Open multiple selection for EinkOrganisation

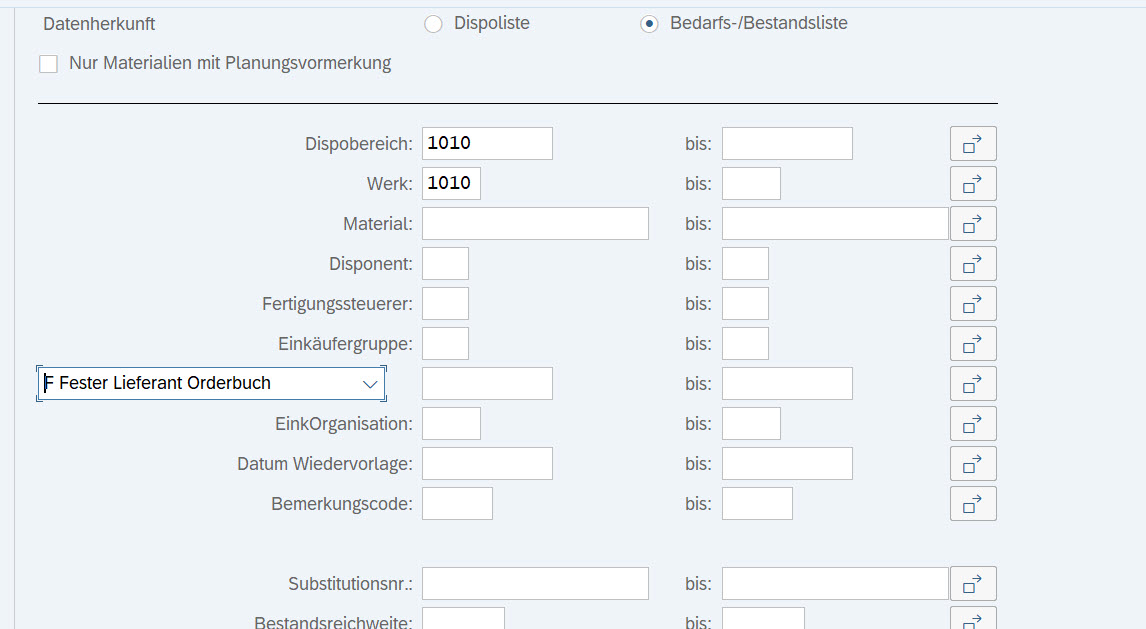point(973,424)
